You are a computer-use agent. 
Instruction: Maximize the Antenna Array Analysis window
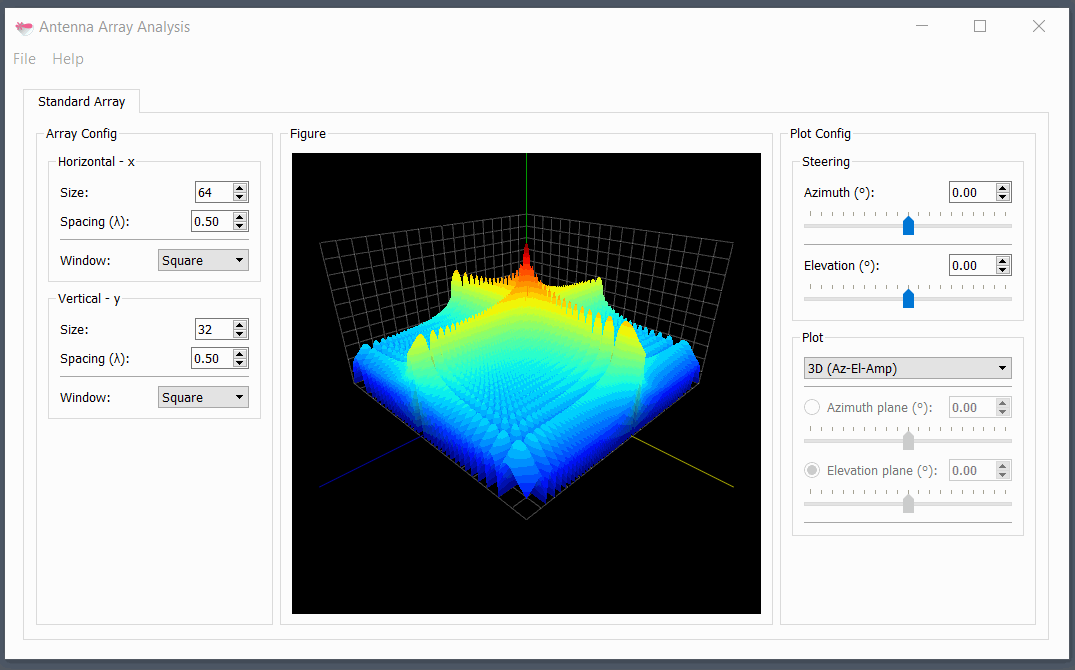coord(980,26)
